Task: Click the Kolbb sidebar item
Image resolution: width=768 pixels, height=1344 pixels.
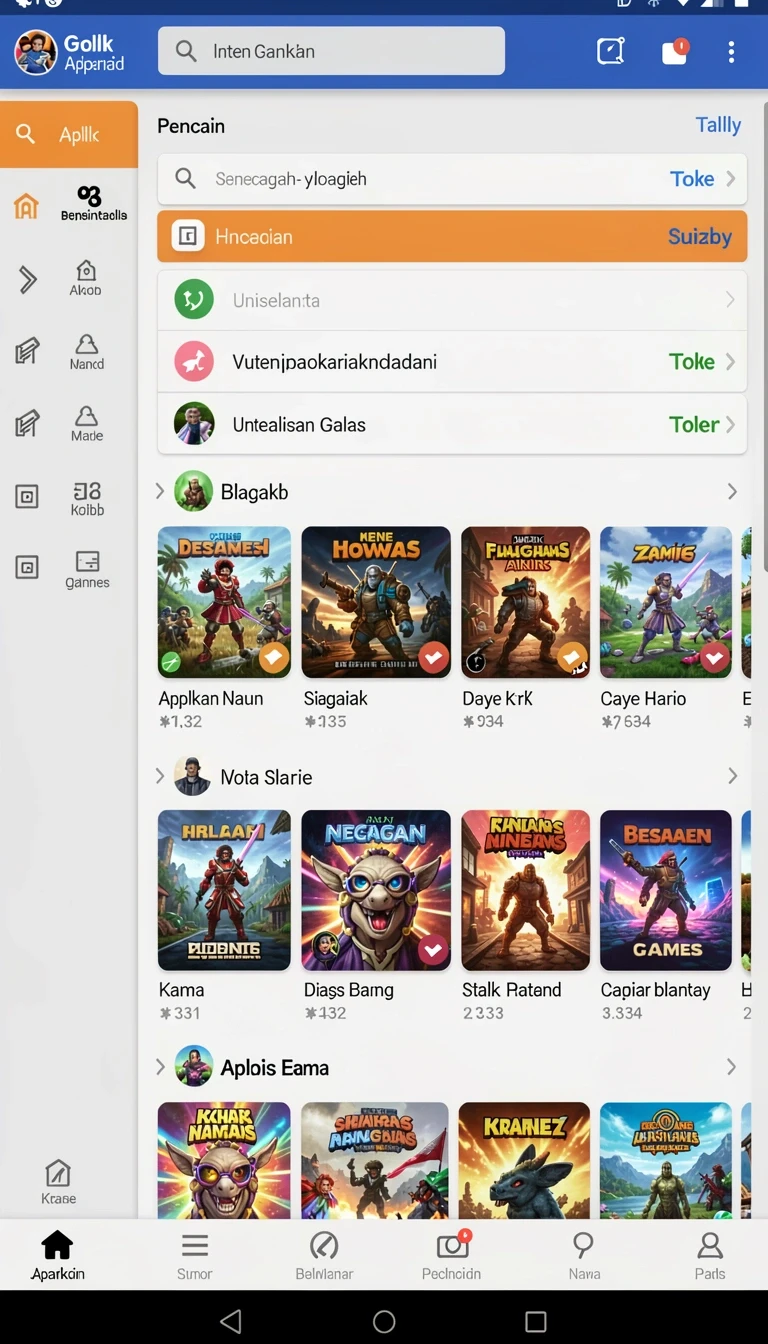Action: [87, 499]
